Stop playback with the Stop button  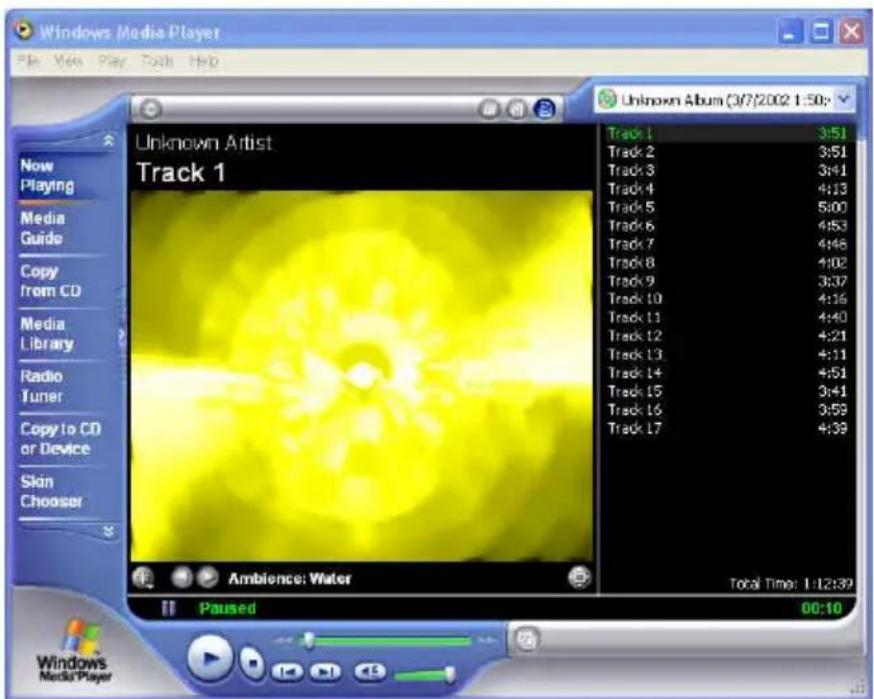252,663
